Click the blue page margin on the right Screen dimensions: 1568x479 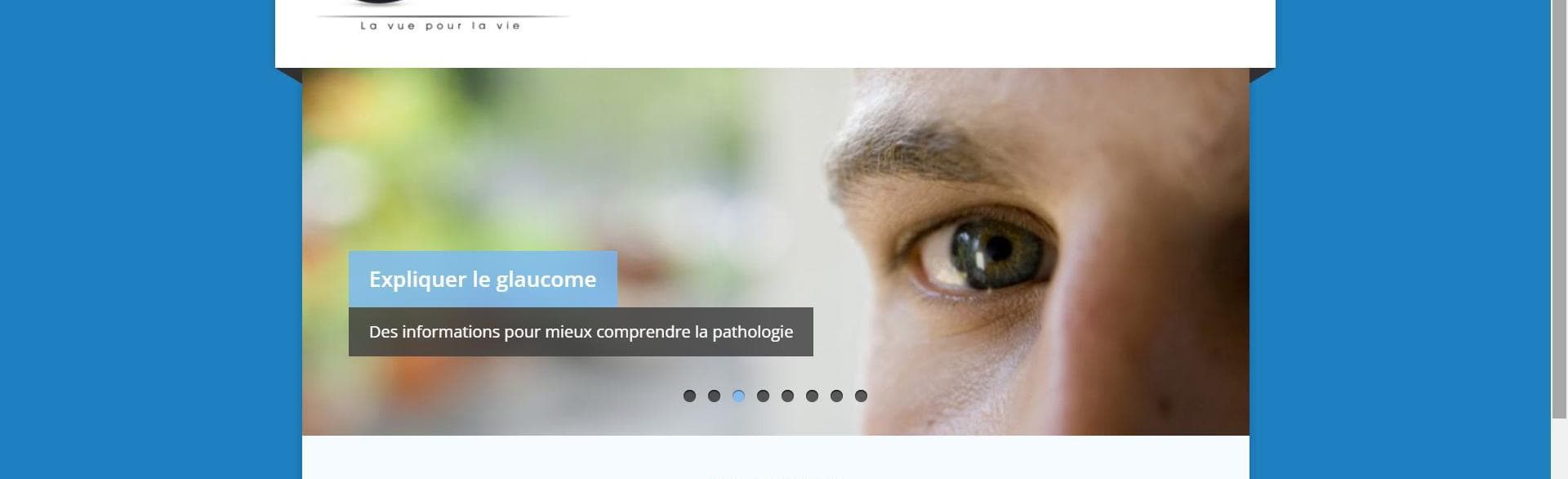pos(1413,245)
